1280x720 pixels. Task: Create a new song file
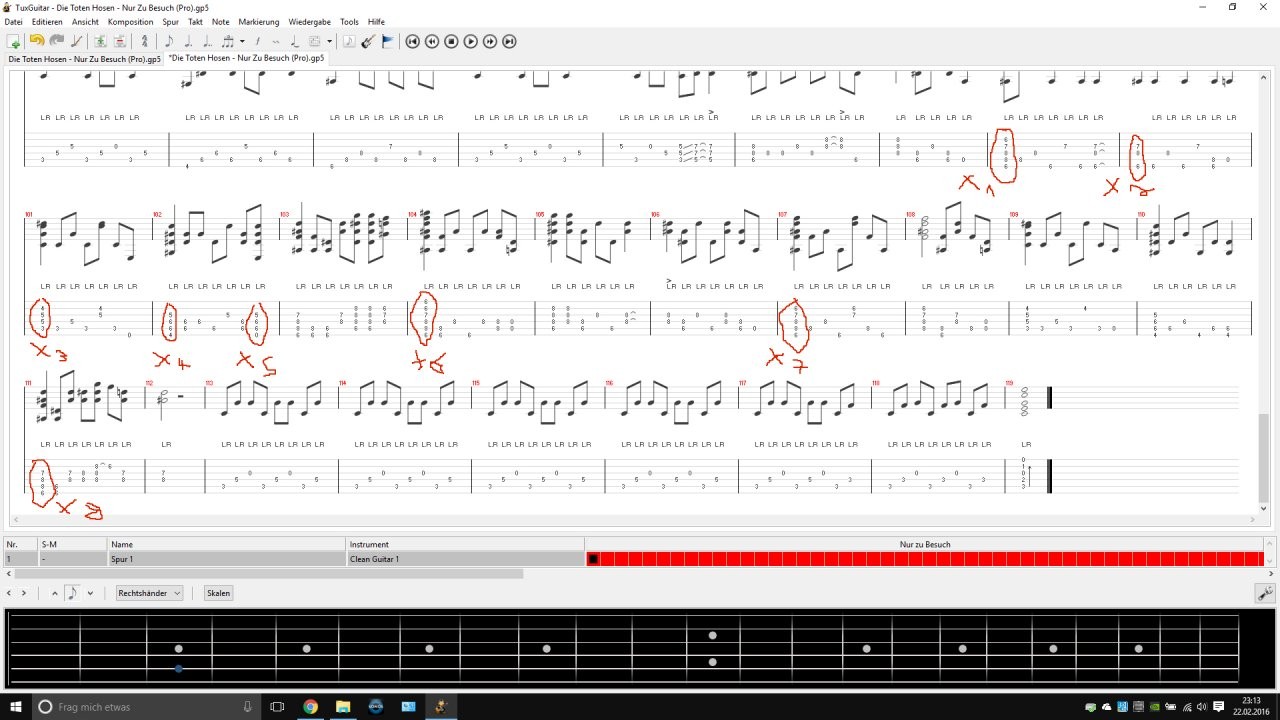point(14,41)
